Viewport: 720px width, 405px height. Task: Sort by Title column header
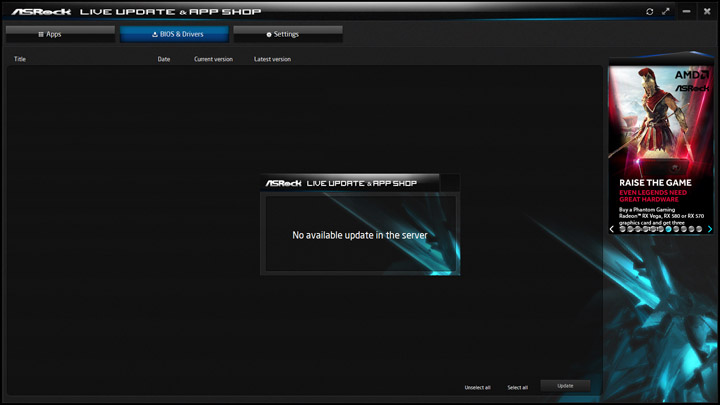[20, 59]
